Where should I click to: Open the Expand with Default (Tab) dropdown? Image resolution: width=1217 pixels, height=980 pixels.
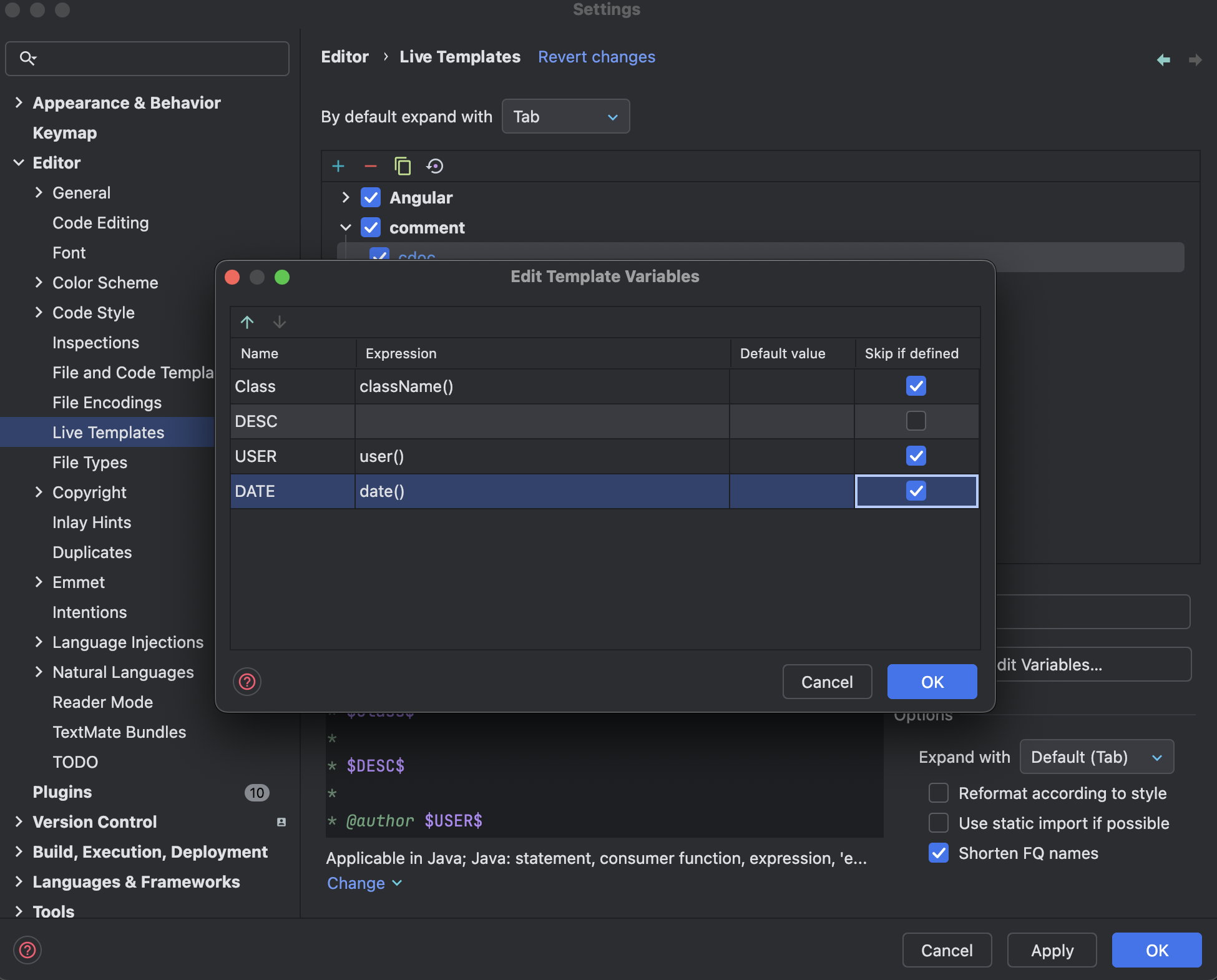[1096, 757]
